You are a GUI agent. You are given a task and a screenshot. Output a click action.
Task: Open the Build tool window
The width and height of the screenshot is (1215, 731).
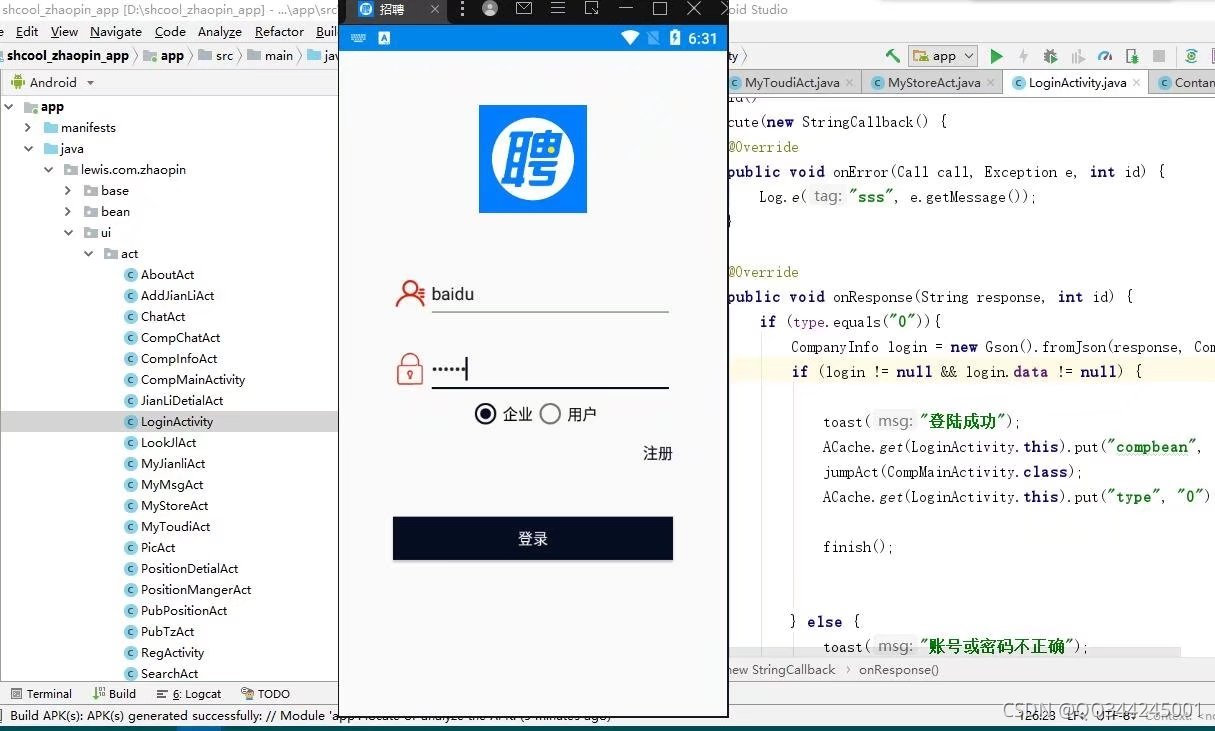click(114, 694)
